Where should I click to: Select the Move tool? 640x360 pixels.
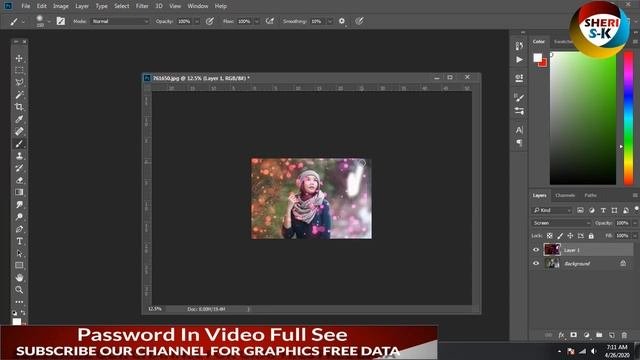point(19,58)
